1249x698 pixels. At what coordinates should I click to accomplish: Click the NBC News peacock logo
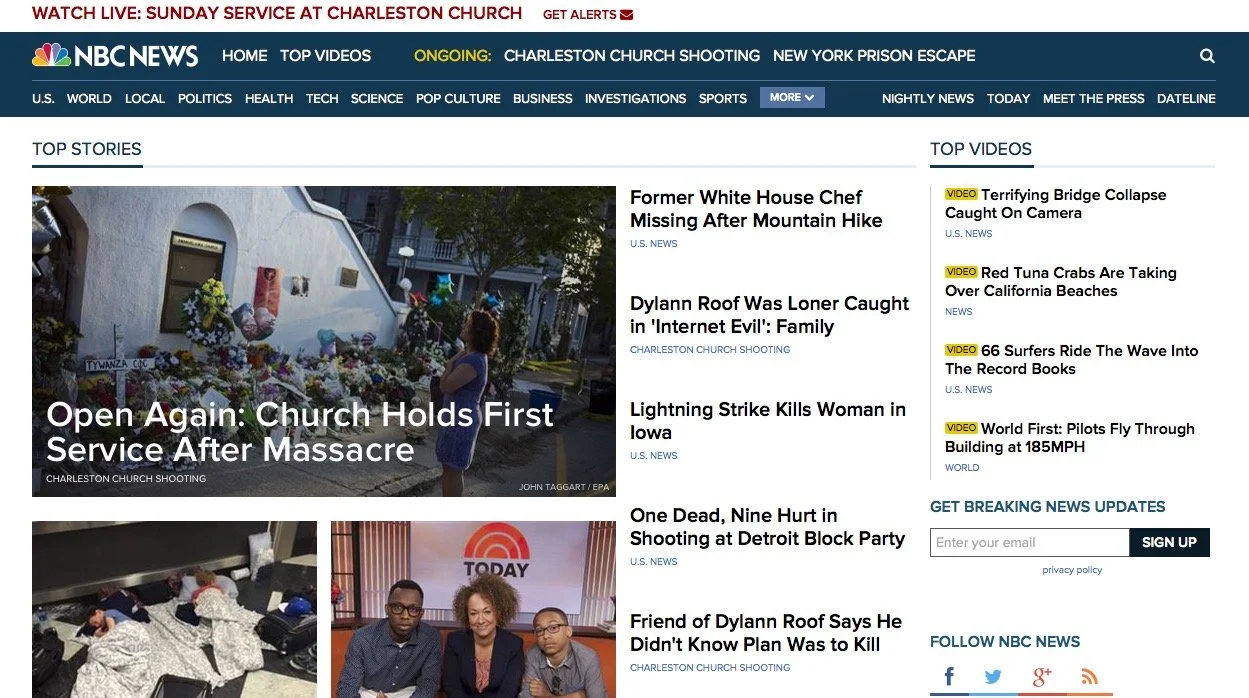click(x=51, y=56)
